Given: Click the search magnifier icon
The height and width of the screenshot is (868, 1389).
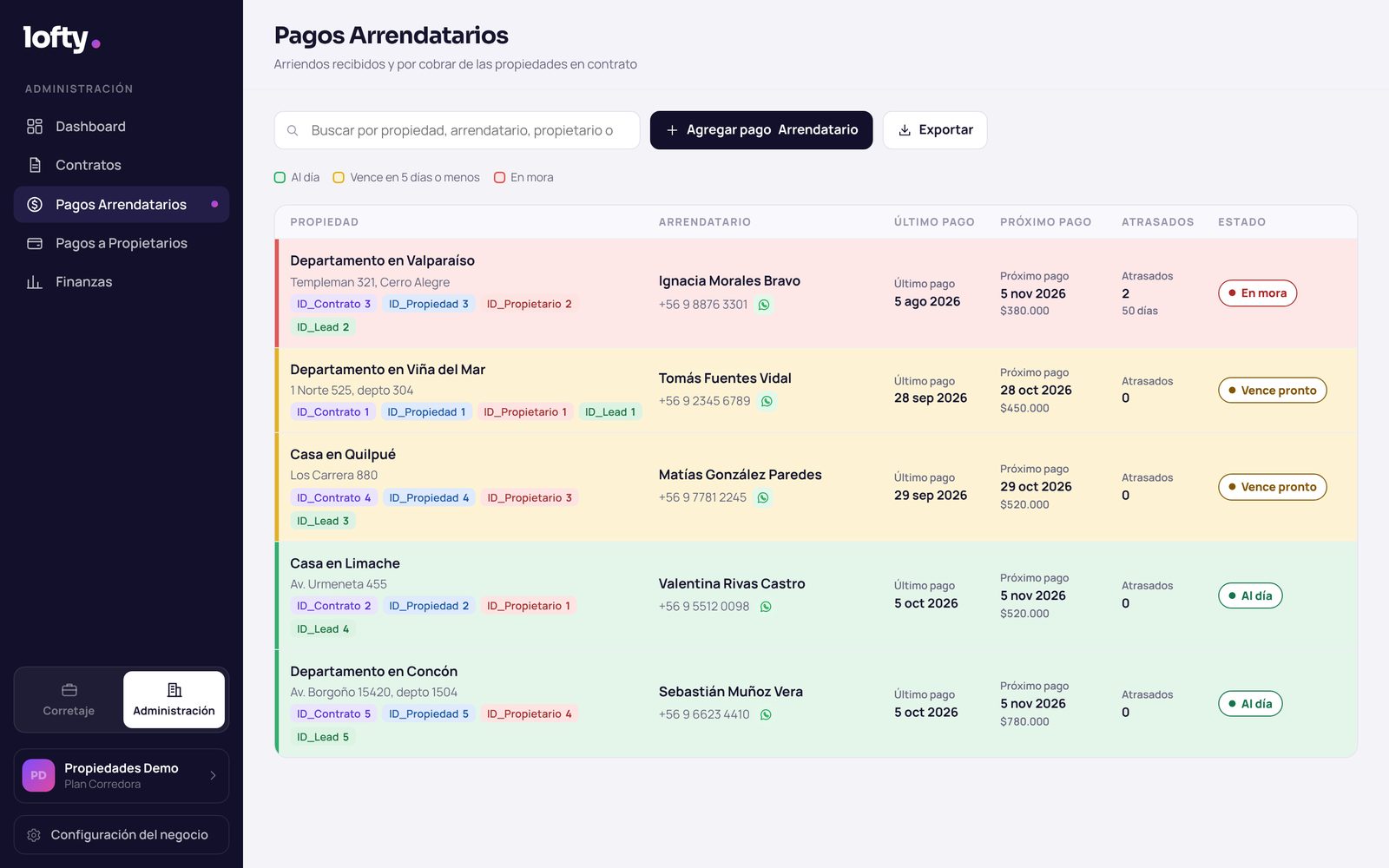Looking at the screenshot, I should (x=293, y=130).
